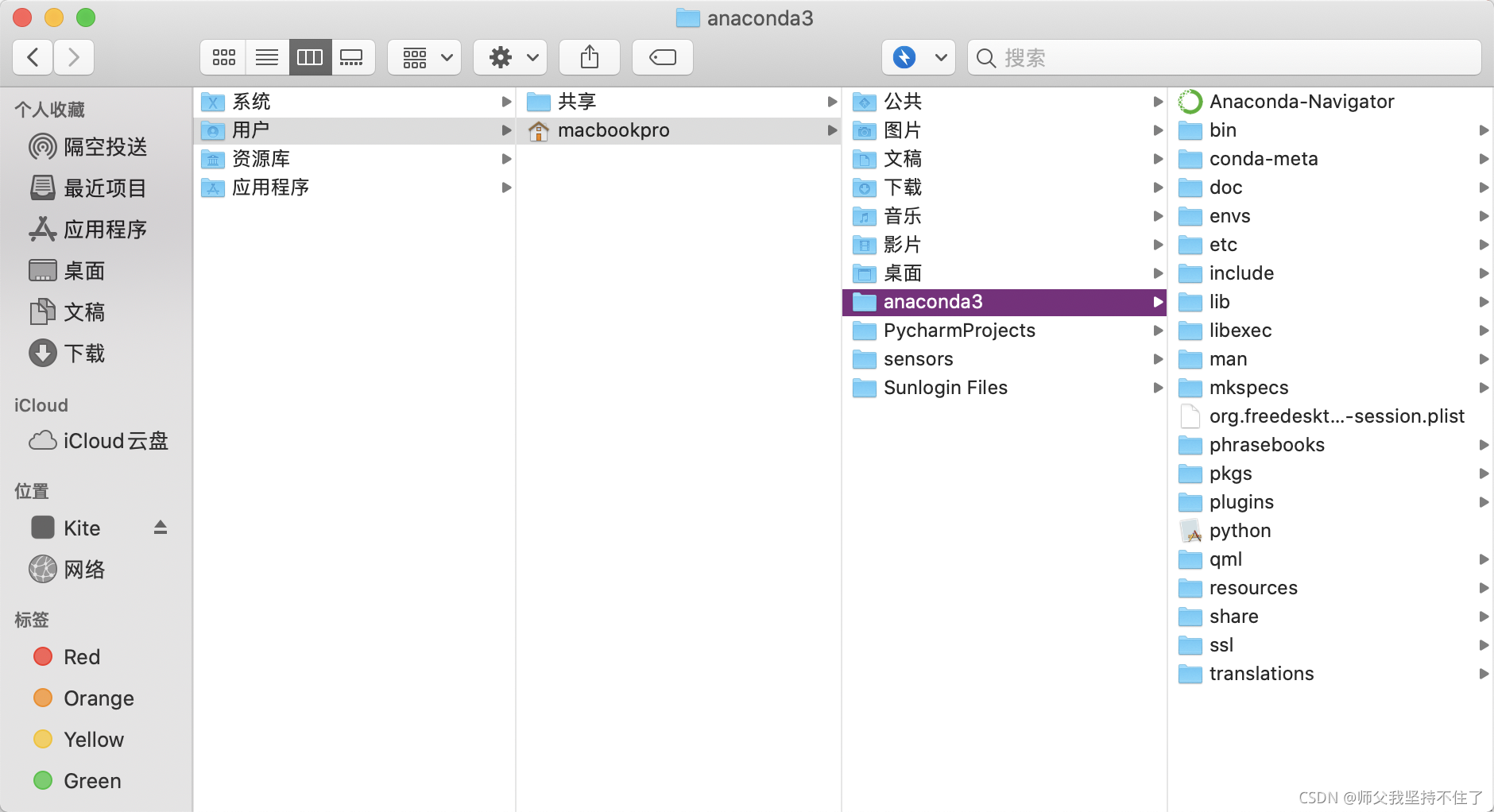Select the PycharmProjects folder
1494x812 pixels.
[x=1004, y=331]
